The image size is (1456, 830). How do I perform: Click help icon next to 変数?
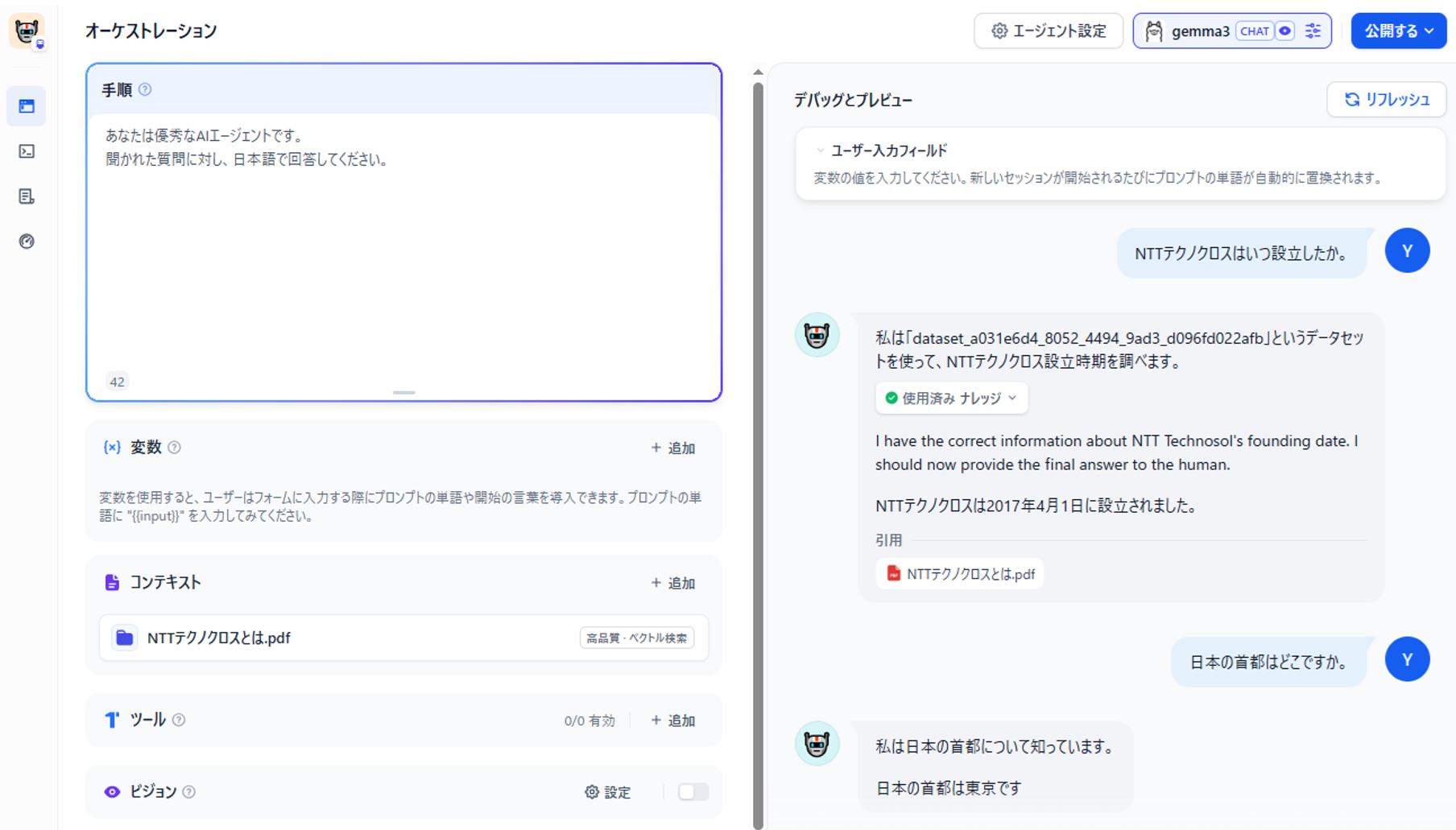tap(175, 448)
